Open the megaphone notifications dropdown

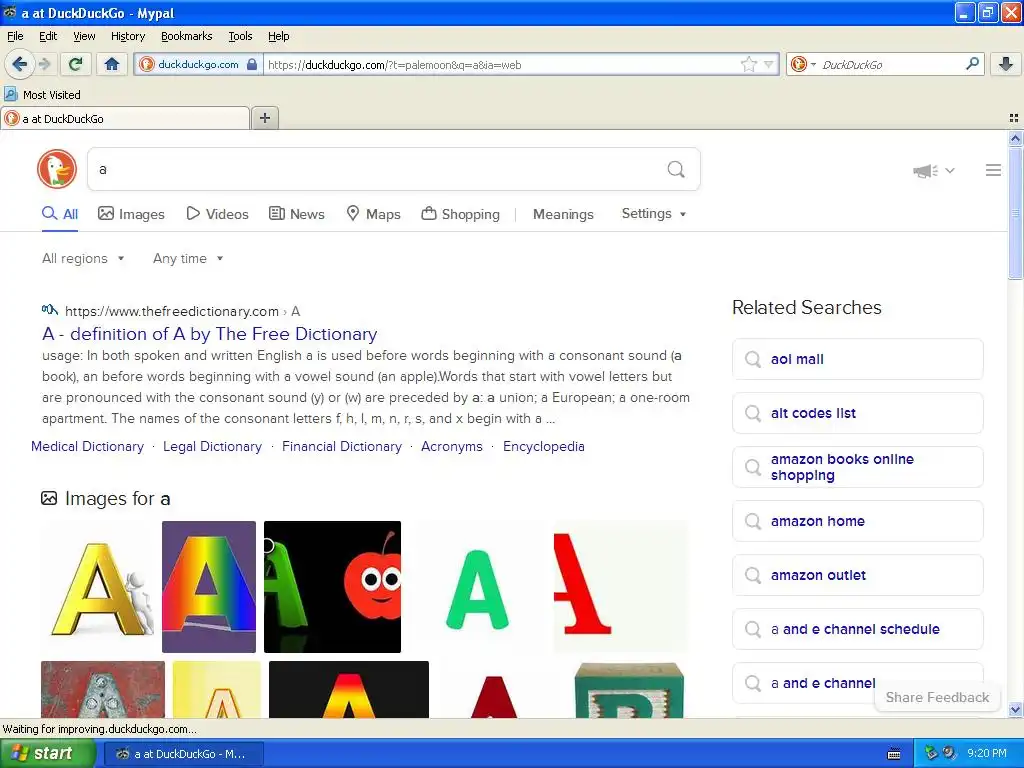coord(933,171)
